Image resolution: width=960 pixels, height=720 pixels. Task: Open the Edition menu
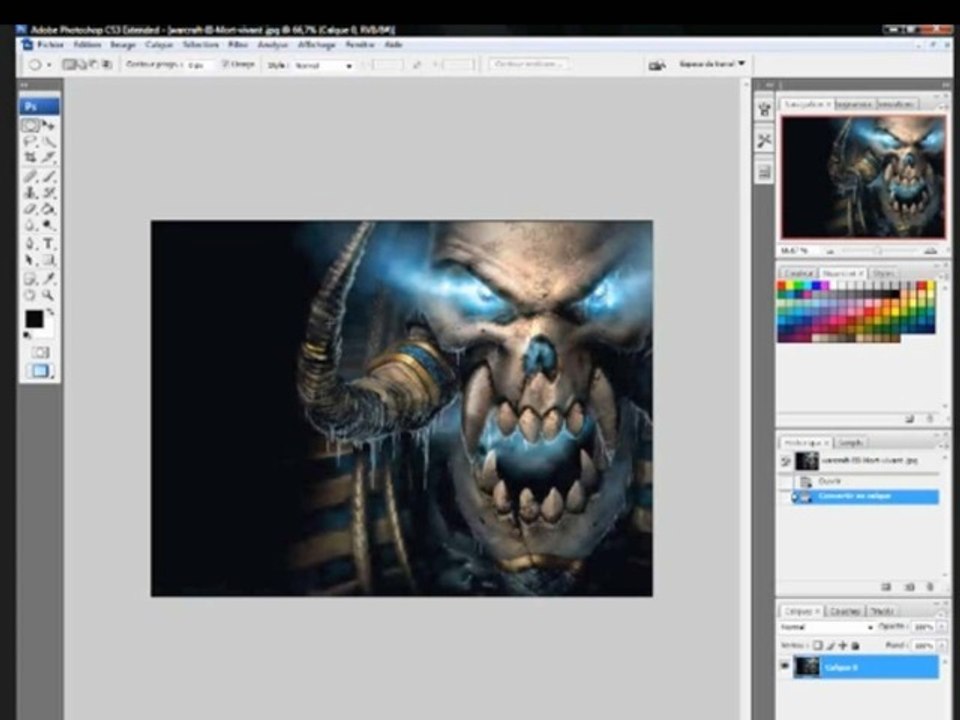point(88,45)
